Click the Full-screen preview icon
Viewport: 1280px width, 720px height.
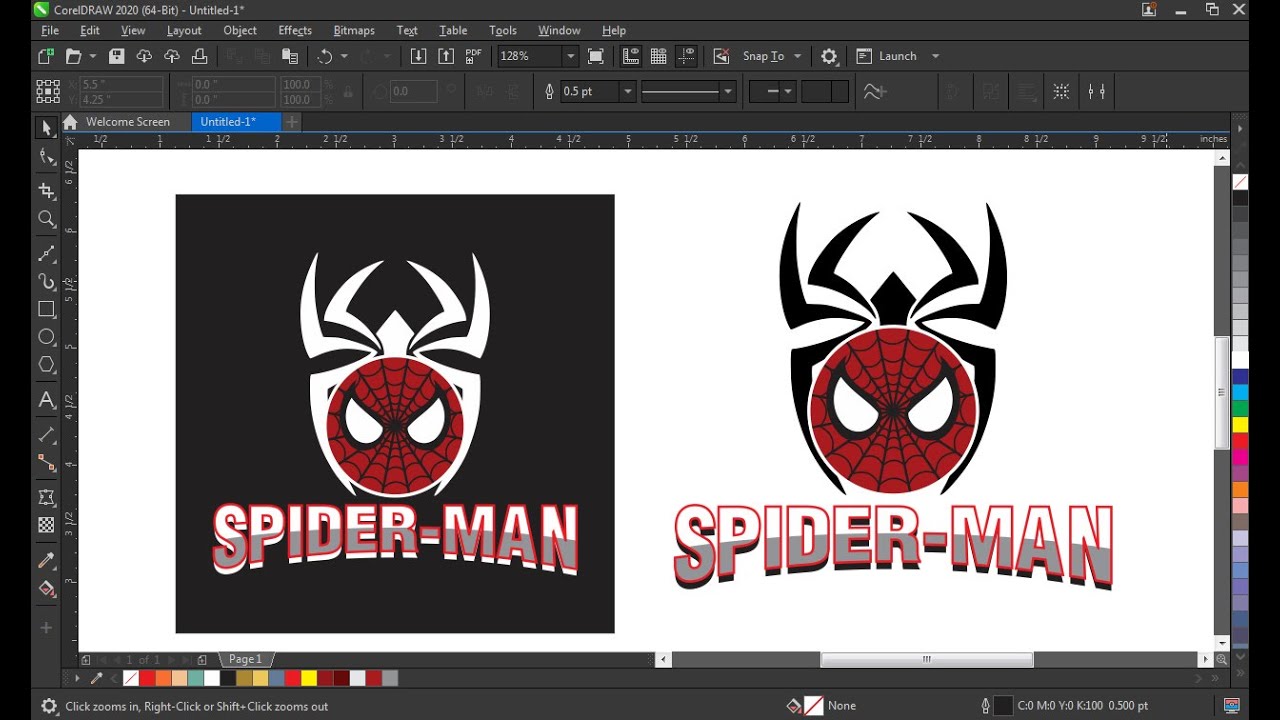pos(596,56)
